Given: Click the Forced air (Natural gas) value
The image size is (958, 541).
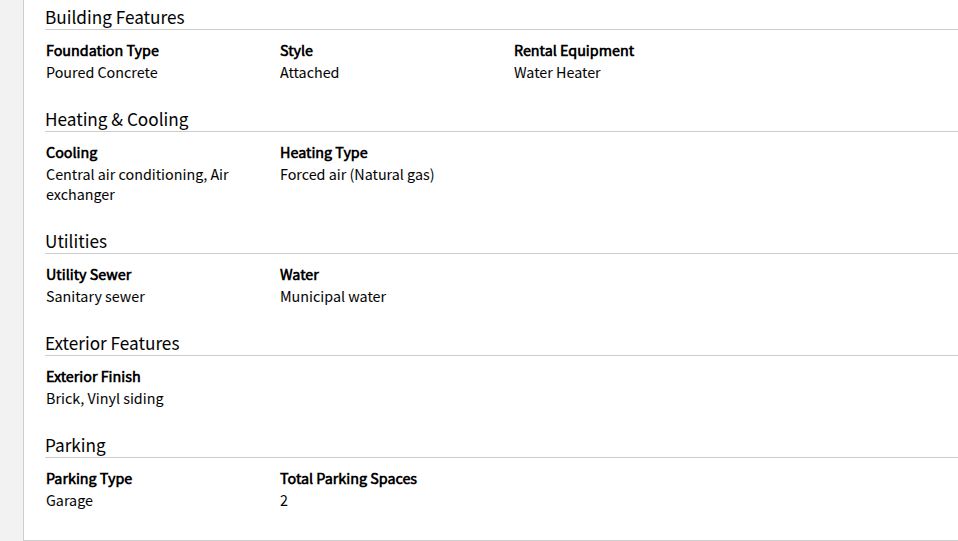Looking at the screenshot, I should click(x=357, y=175).
